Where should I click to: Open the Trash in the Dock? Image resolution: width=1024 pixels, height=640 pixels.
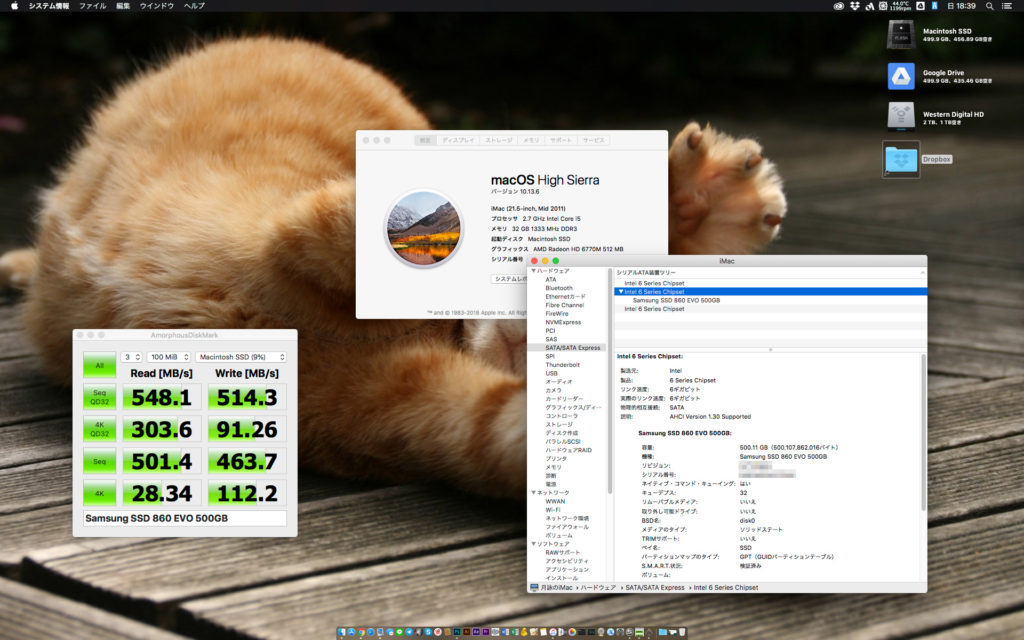[682, 632]
